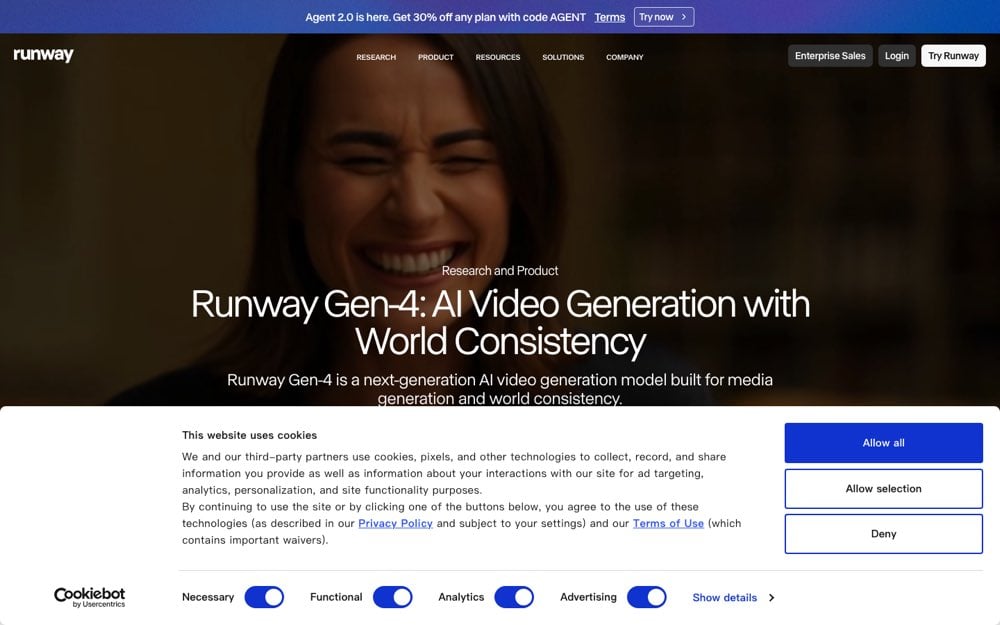The height and width of the screenshot is (625, 1000).
Task: Open the Runway logo homepage link
Action: coord(43,55)
